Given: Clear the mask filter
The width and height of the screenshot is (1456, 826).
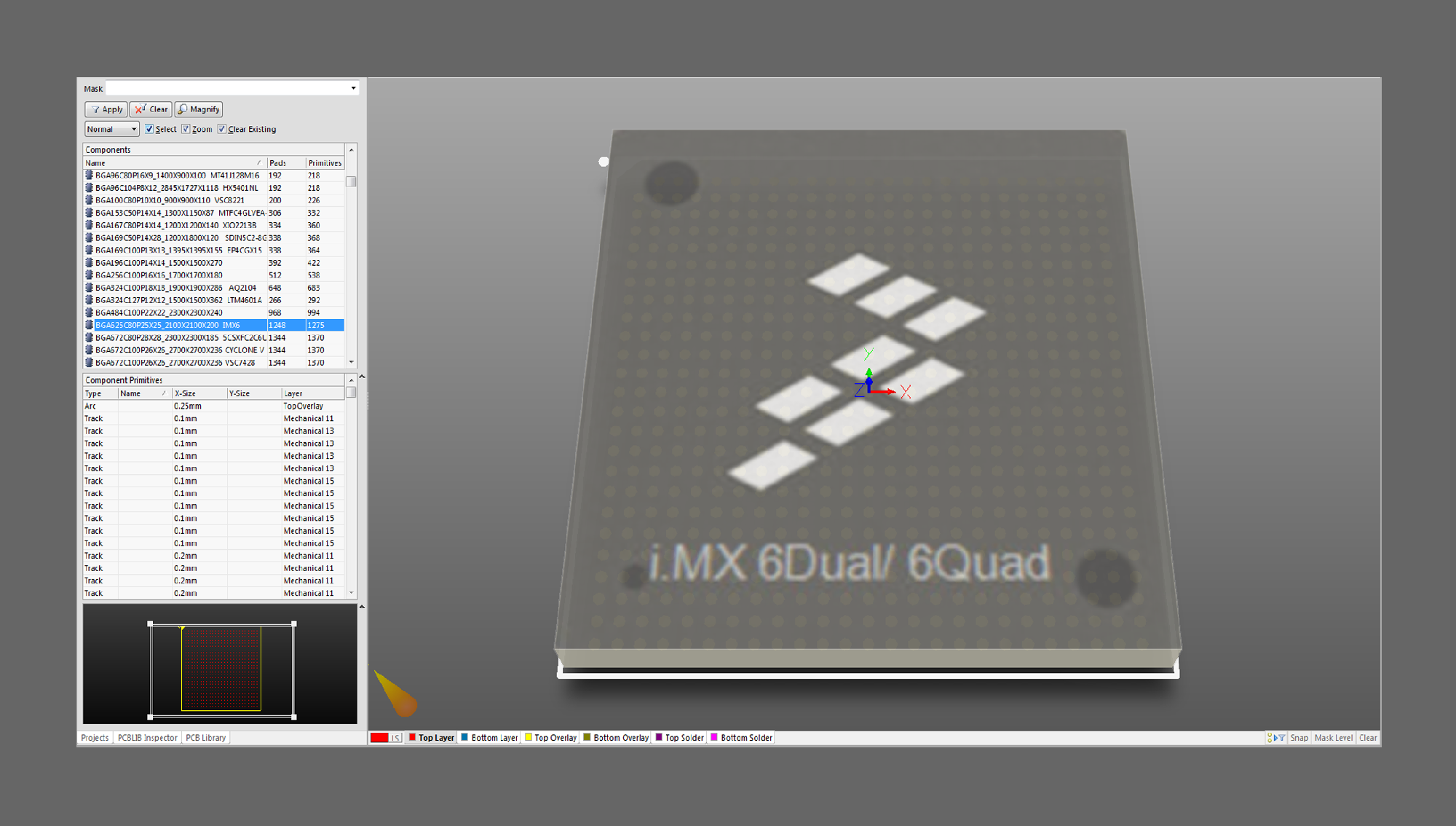Looking at the screenshot, I should coord(151,109).
